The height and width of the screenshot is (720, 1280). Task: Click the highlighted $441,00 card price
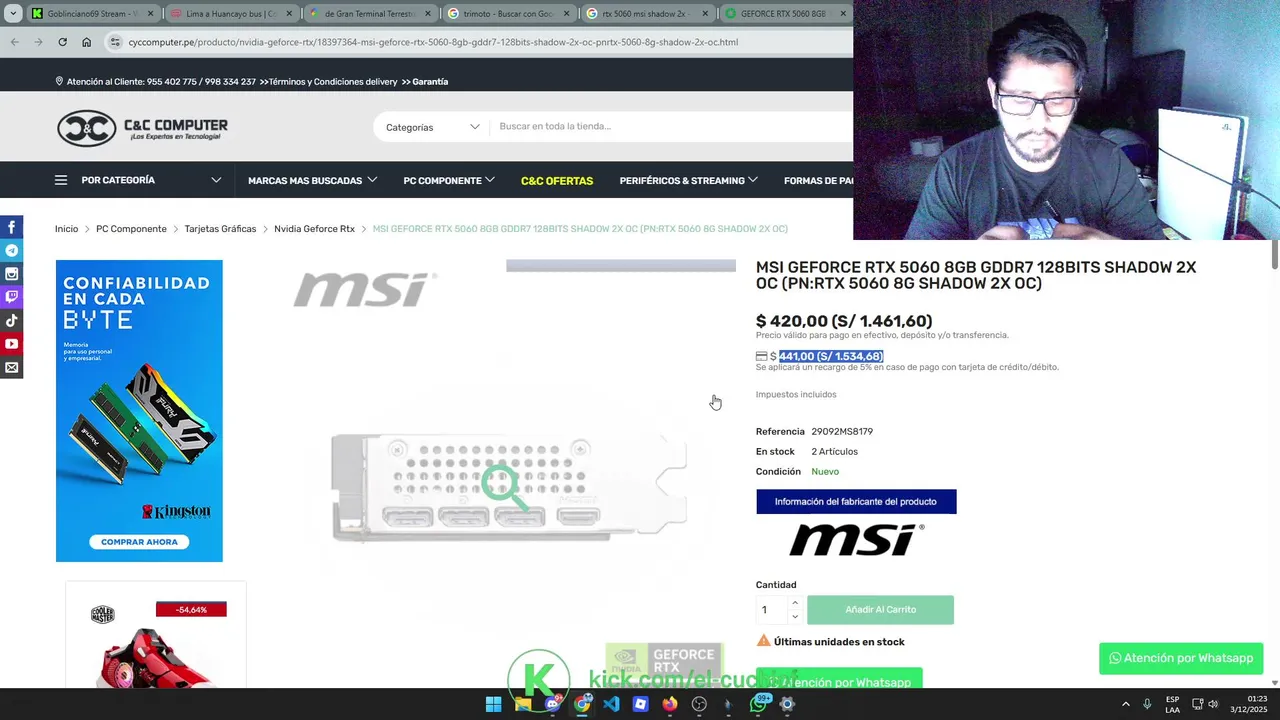tap(831, 356)
